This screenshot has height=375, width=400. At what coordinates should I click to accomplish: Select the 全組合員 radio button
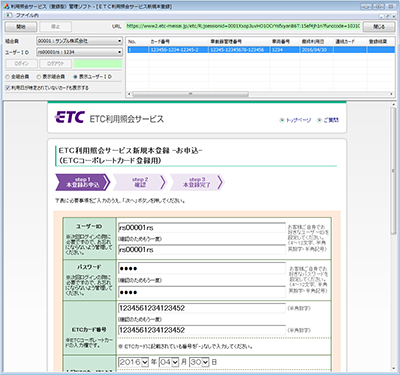coord(7,77)
